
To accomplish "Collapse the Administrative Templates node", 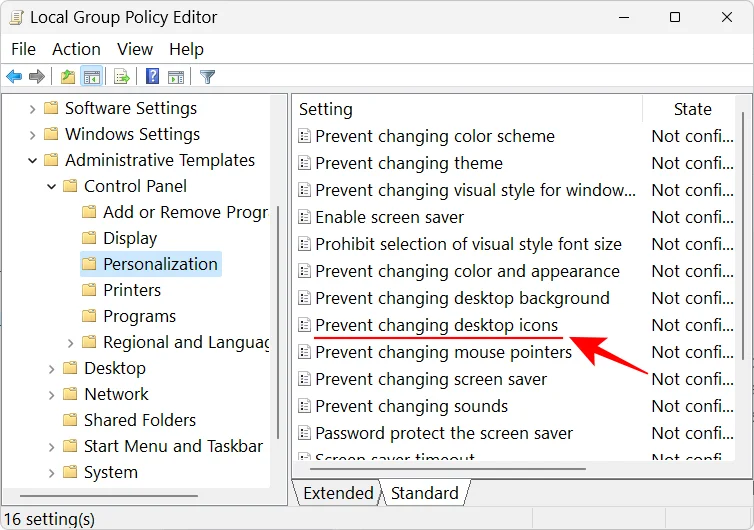I will [x=32, y=161].
